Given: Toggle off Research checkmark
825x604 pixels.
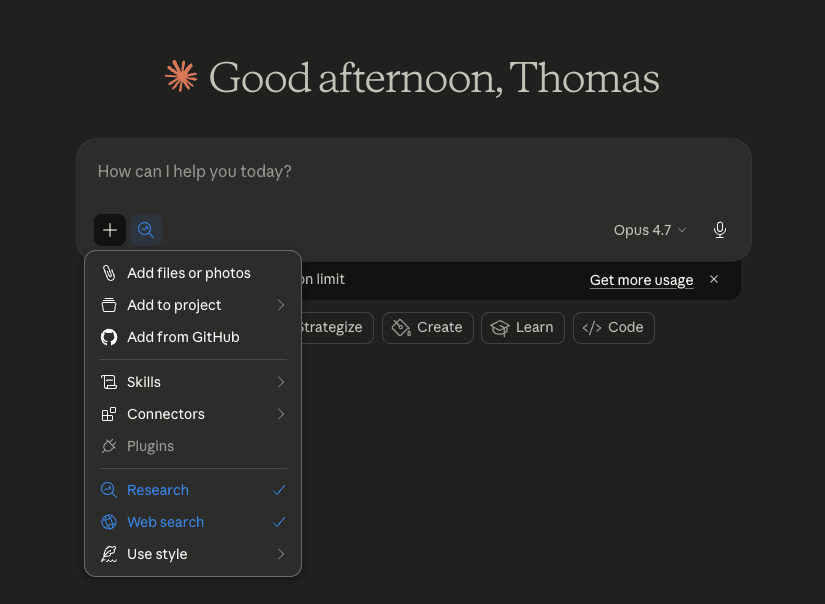Looking at the screenshot, I should click(279, 490).
